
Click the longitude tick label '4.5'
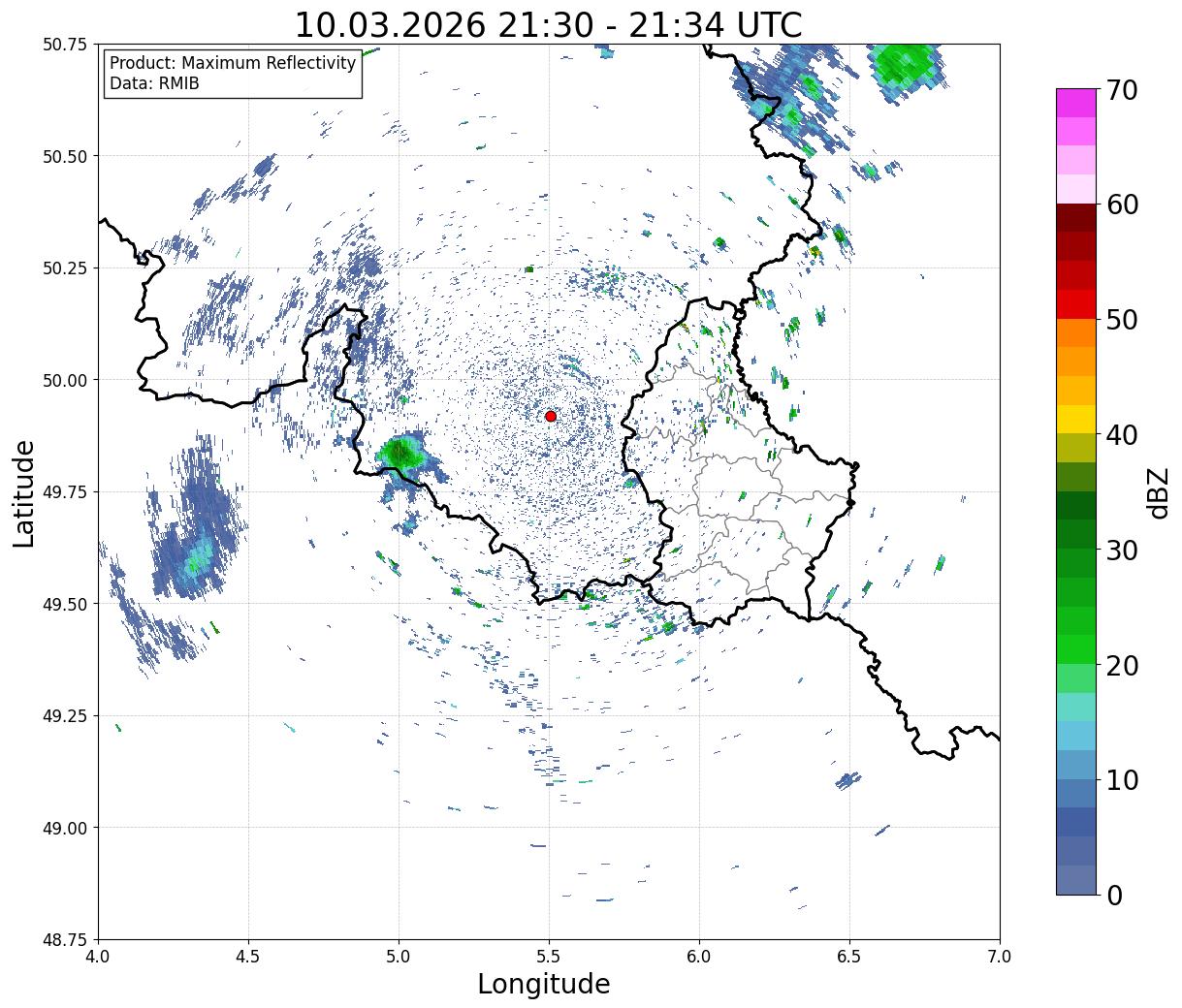pyautogui.click(x=248, y=957)
